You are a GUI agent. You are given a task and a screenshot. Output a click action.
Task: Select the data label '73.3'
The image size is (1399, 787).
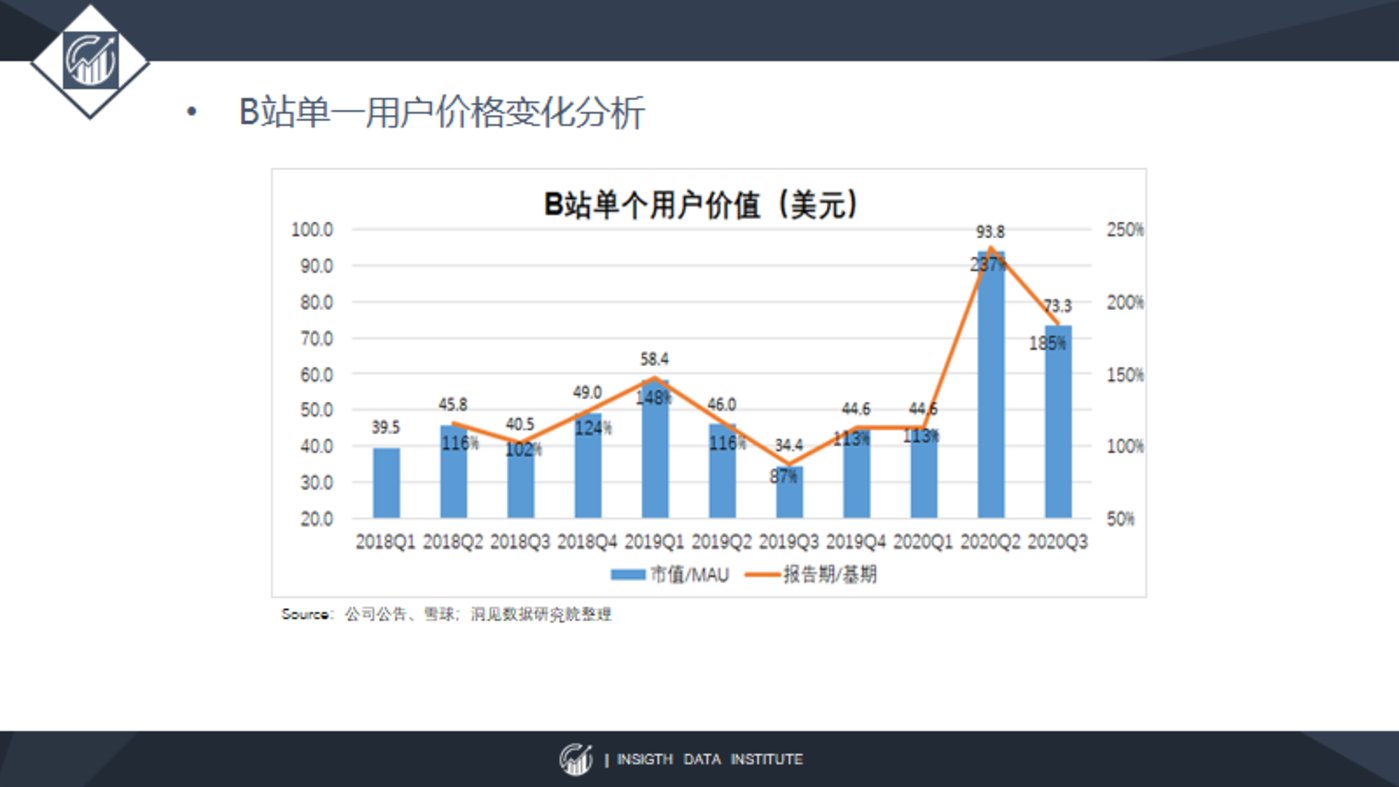[1058, 306]
